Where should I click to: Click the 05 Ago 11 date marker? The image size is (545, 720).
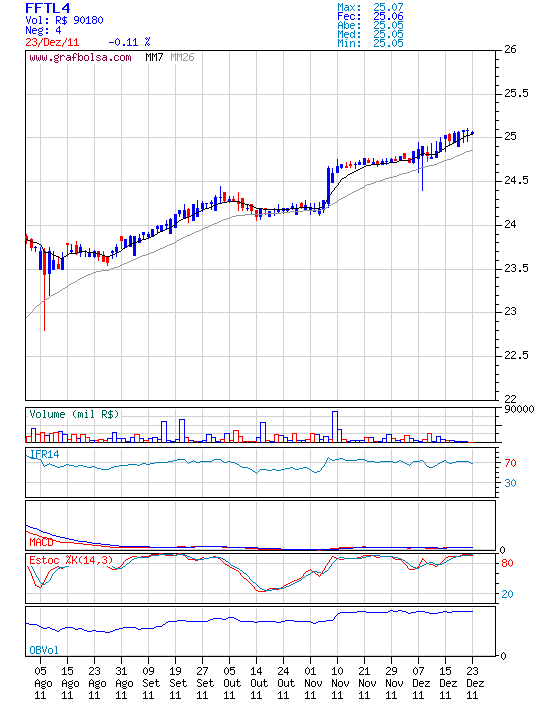click(x=42, y=683)
